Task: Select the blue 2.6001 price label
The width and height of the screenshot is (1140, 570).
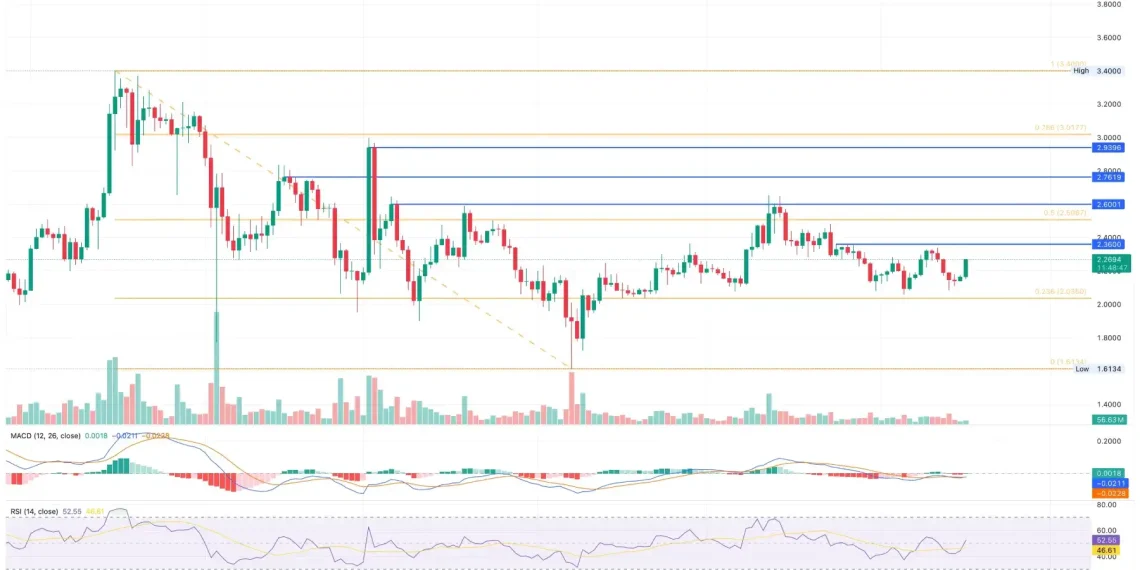Action: coord(1110,204)
